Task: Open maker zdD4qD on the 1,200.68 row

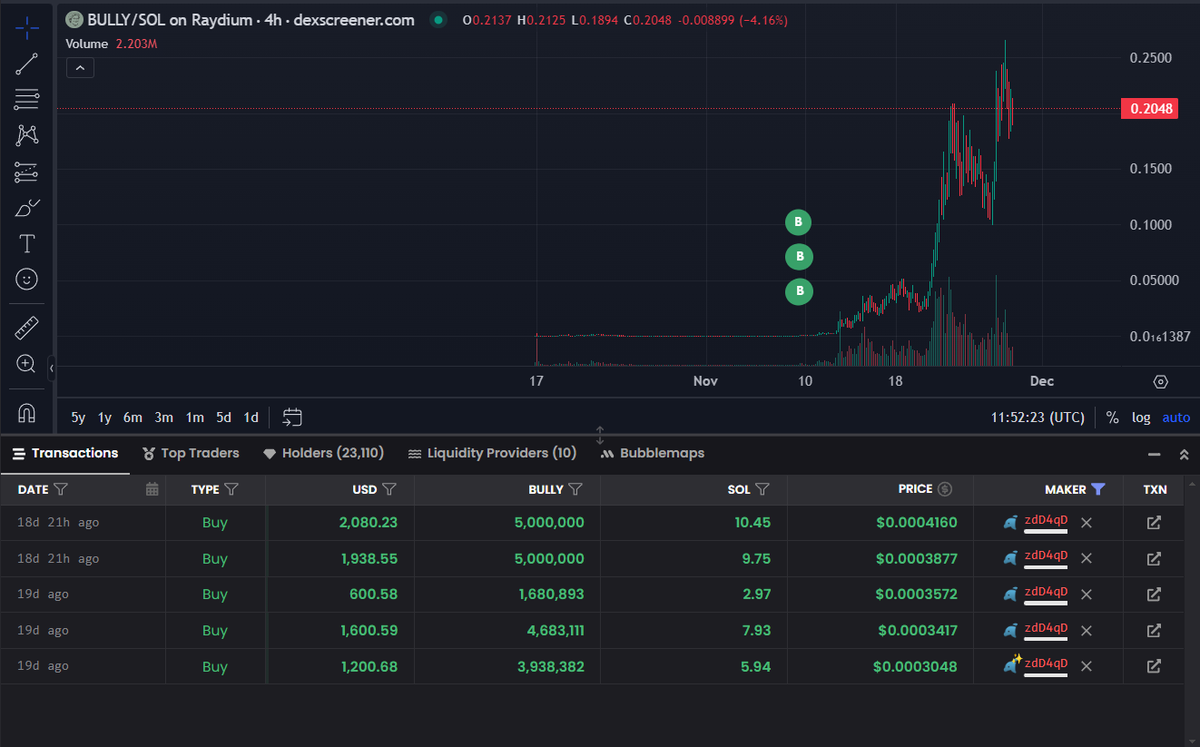Action: [x=1046, y=665]
